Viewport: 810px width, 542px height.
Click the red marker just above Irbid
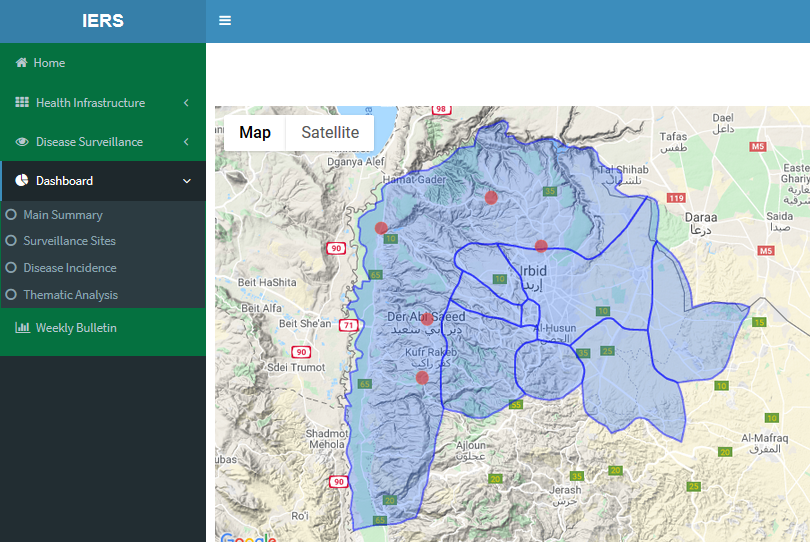pyautogui.click(x=541, y=246)
